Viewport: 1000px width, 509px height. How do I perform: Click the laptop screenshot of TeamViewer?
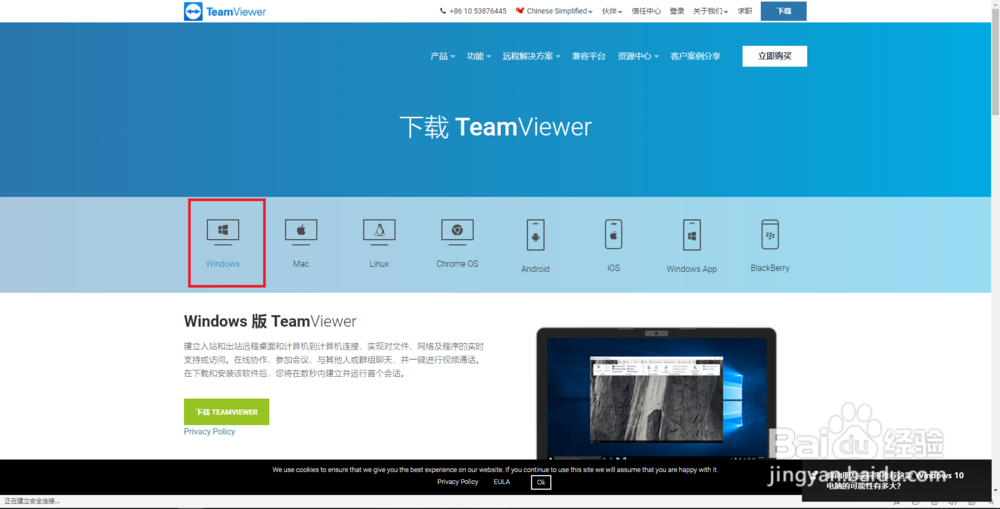pos(656,394)
